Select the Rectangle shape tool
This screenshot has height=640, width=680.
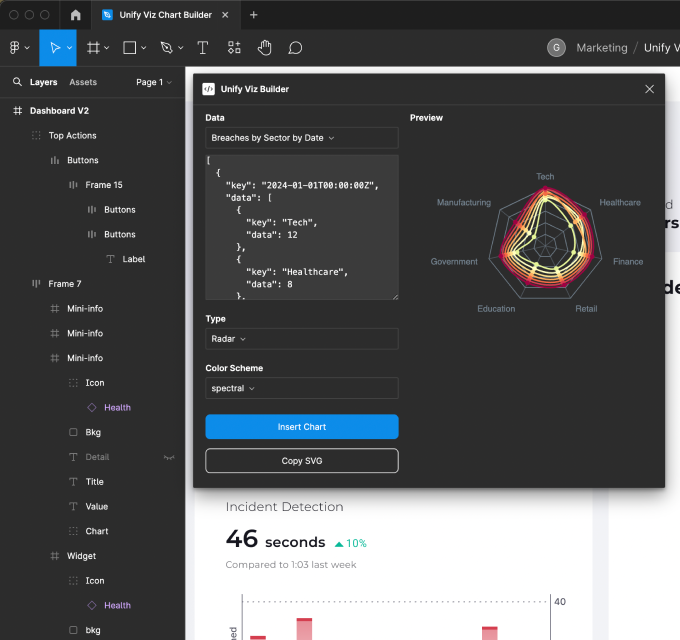tap(130, 47)
